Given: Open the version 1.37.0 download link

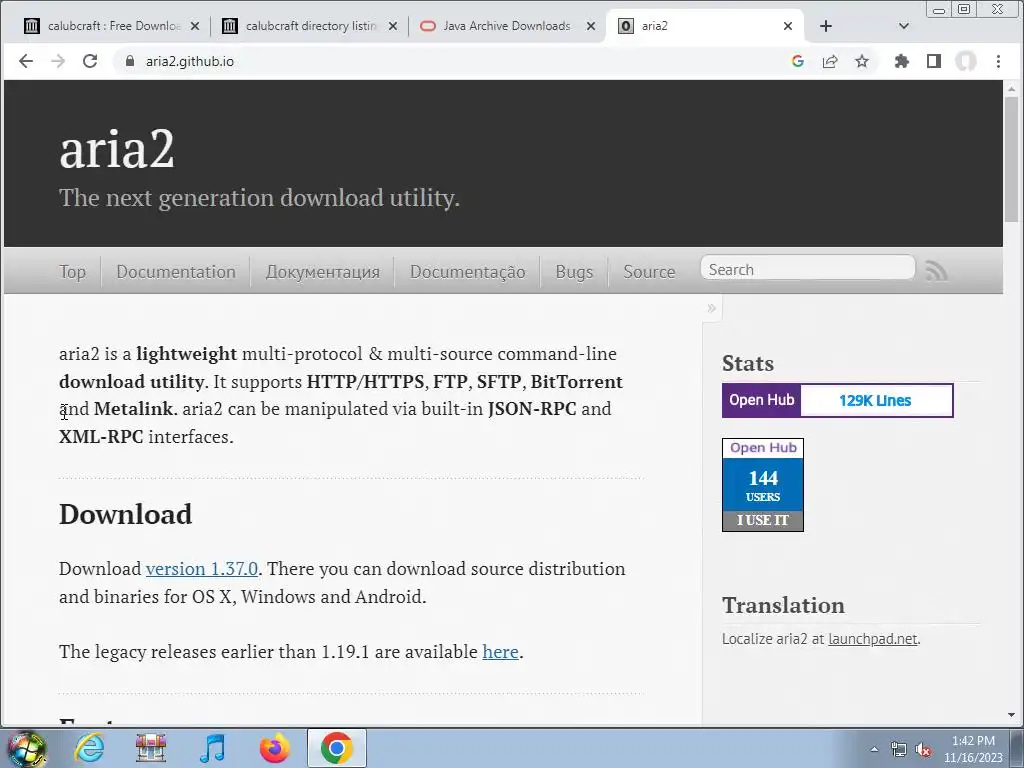Looking at the screenshot, I should click(x=202, y=569).
